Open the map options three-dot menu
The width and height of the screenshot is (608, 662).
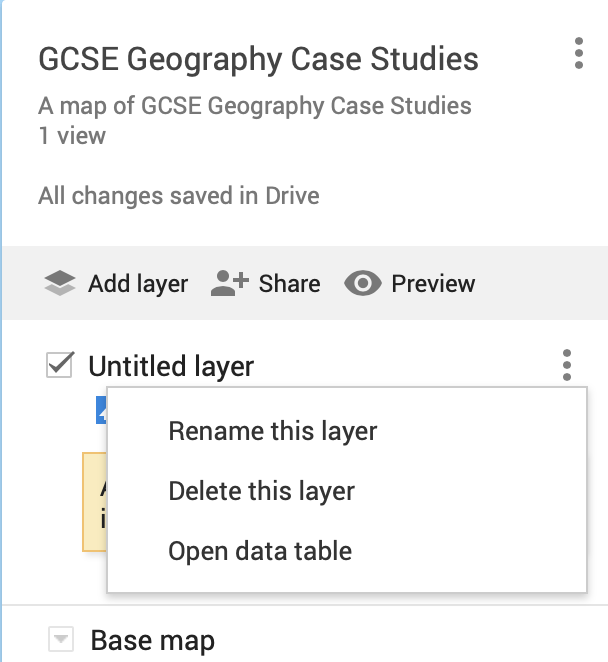click(578, 53)
